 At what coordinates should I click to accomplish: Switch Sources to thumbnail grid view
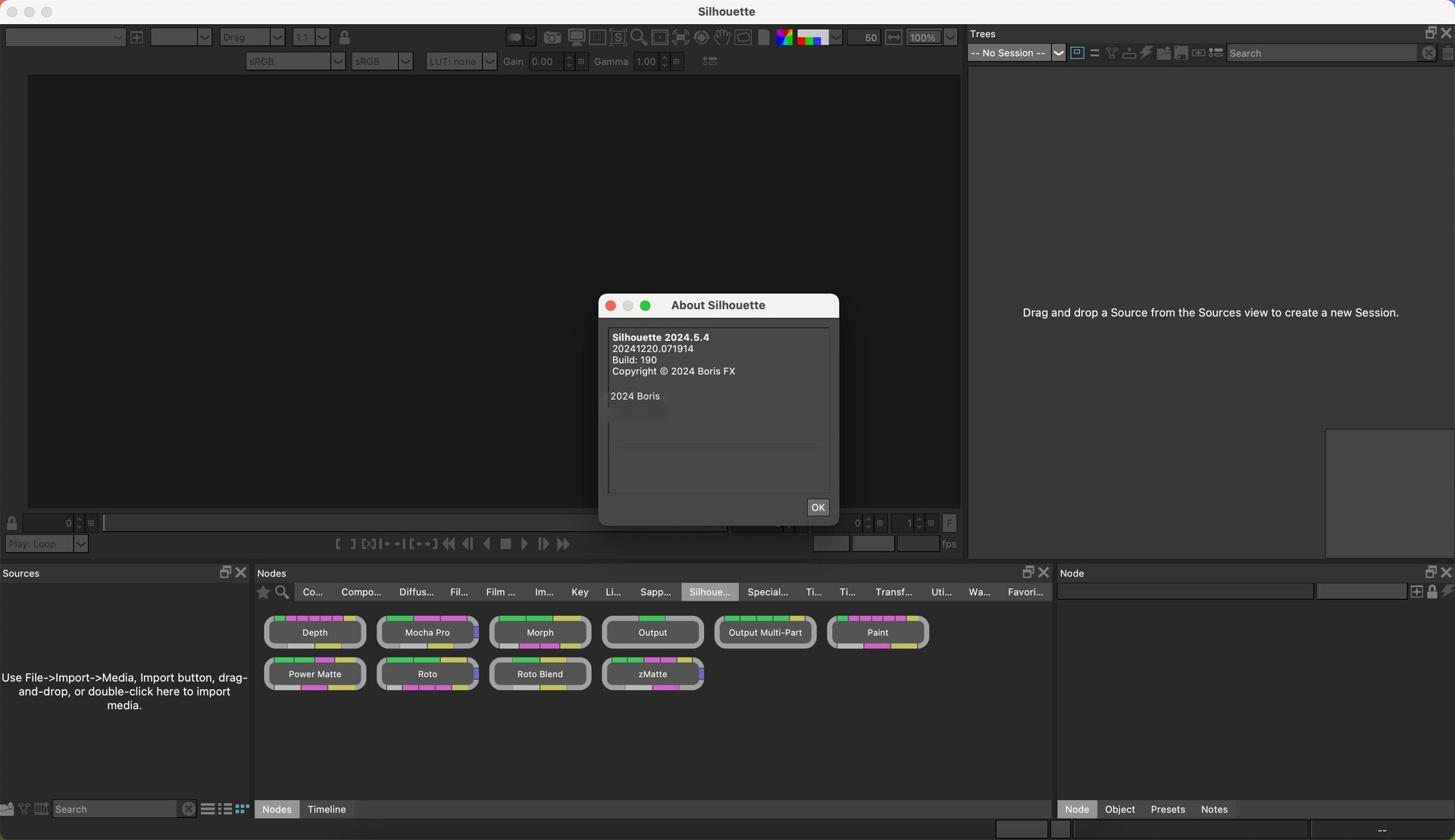(x=242, y=809)
